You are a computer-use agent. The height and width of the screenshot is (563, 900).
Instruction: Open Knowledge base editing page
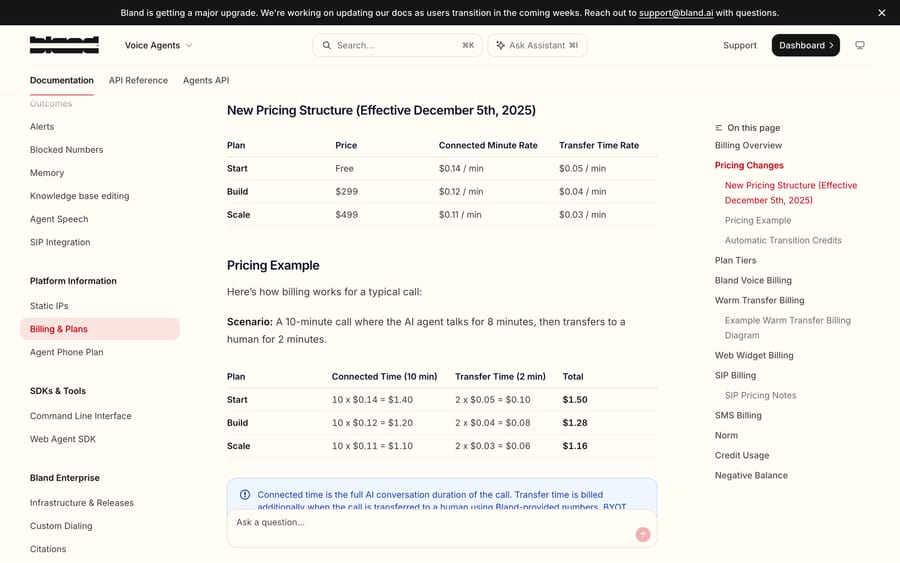(x=80, y=196)
